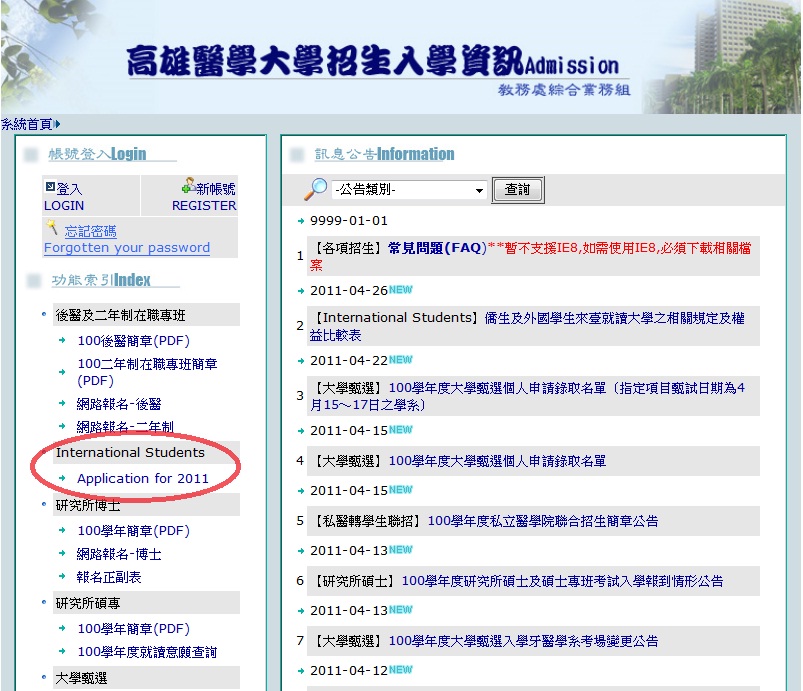This screenshot has width=803, height=691.
Task: Click the 高雄醫學大學招生入學資訊 Admission banner title
Action: pos(373,61)
